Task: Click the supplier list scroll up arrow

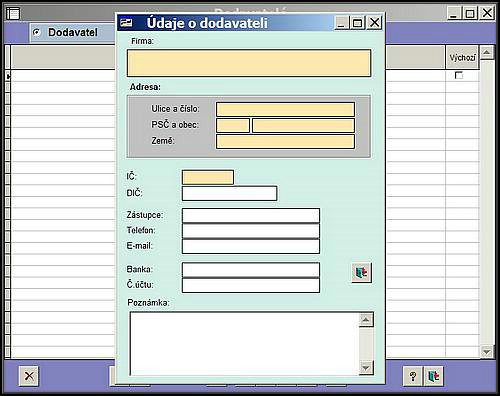Action: tap(487, 53)
